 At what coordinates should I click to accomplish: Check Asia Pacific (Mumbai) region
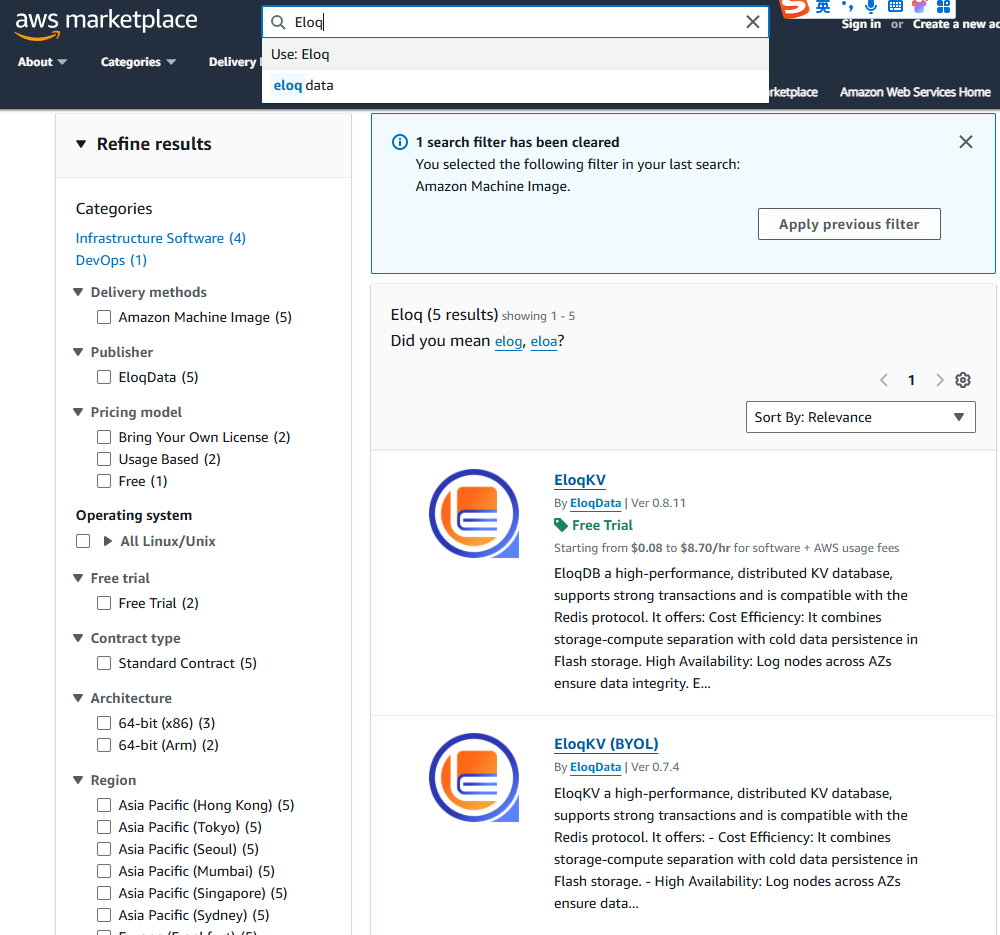[104, 871]
